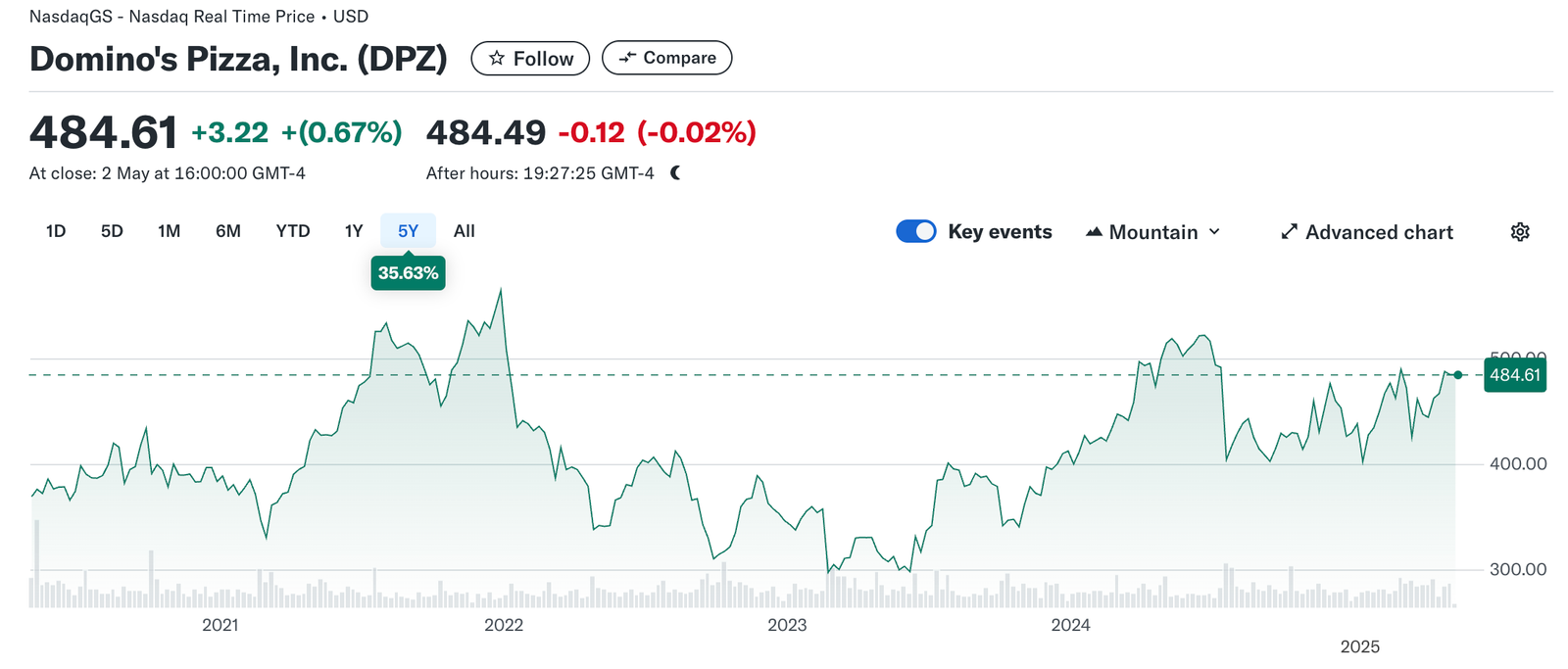The width and height of the screenshot is (1568, 669).
Task: Select the All time range
Action: tap(465, 231)
